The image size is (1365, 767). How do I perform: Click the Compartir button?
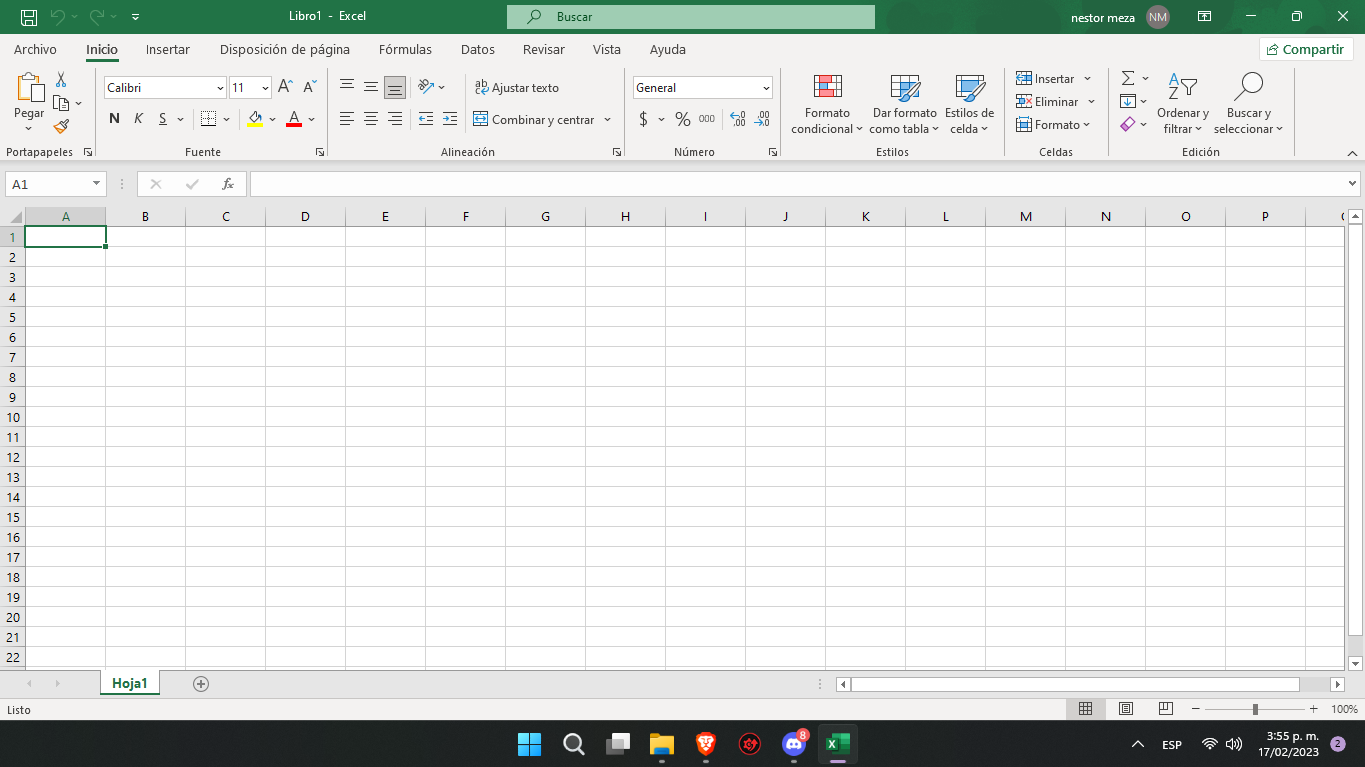tap(1306, 49)
